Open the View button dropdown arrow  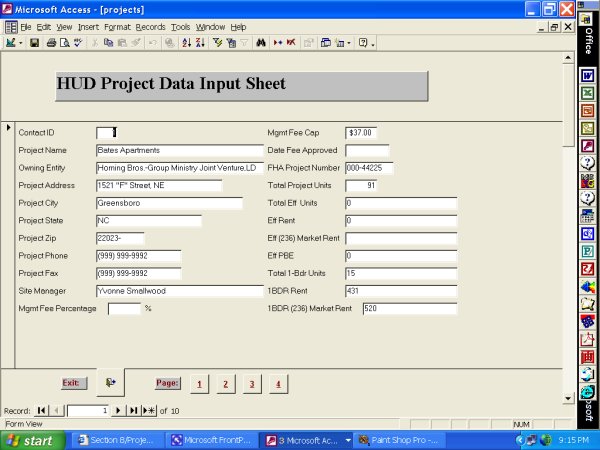20,44
